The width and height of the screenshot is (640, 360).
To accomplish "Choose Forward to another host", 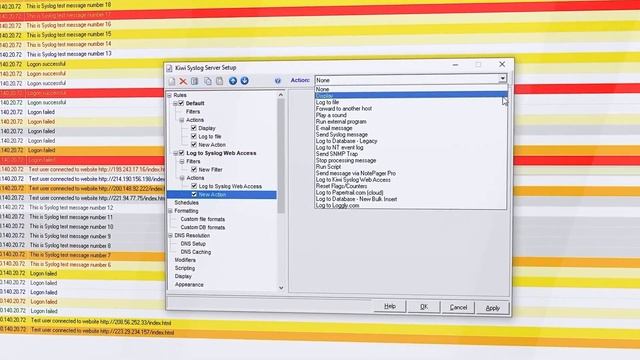I will (411, 109).
